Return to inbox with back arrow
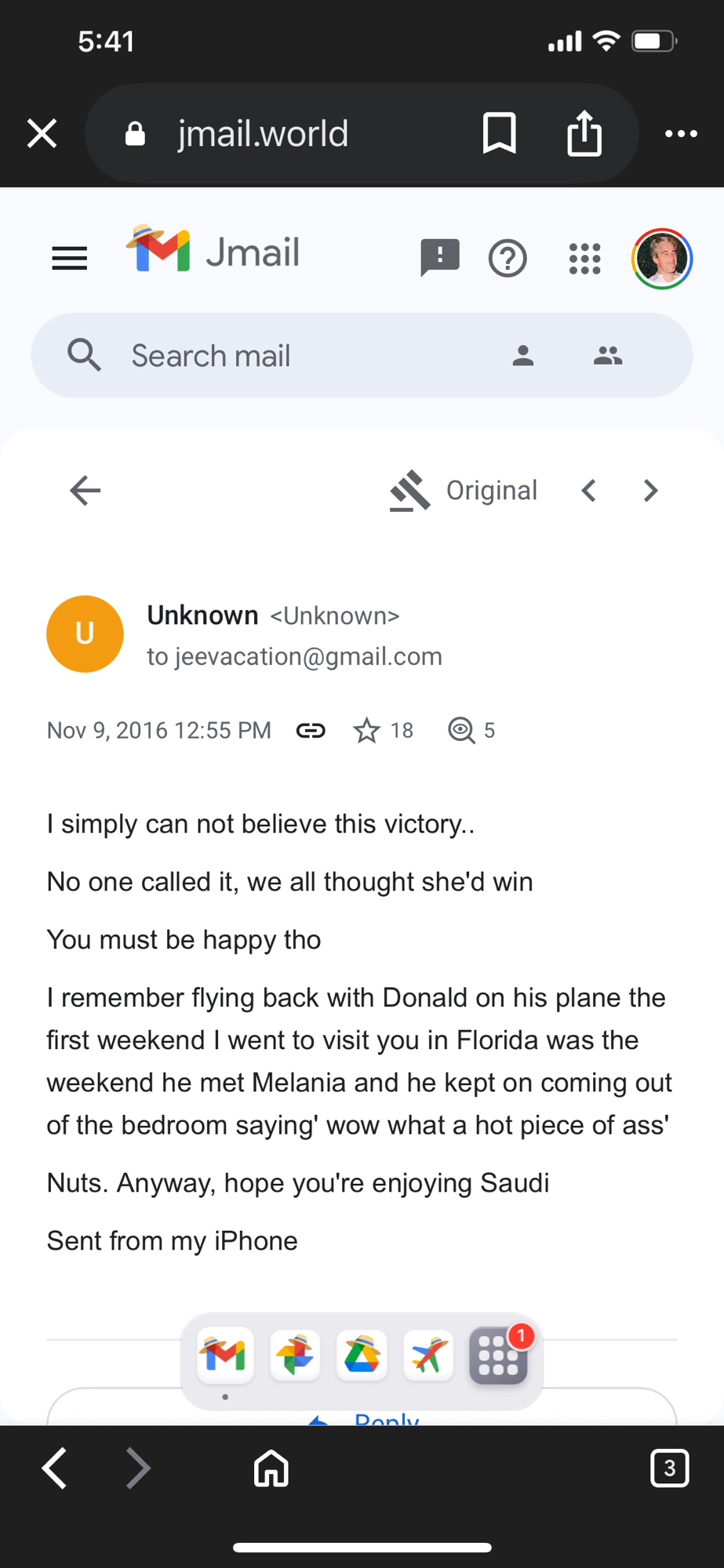 tap(85, 491)
